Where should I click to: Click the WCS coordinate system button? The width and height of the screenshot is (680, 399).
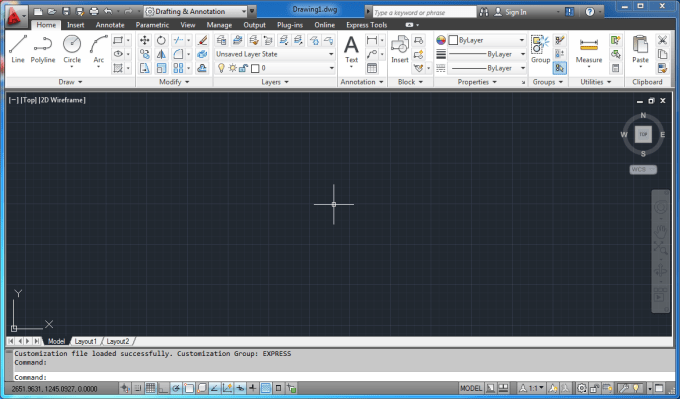click(643, 170)
